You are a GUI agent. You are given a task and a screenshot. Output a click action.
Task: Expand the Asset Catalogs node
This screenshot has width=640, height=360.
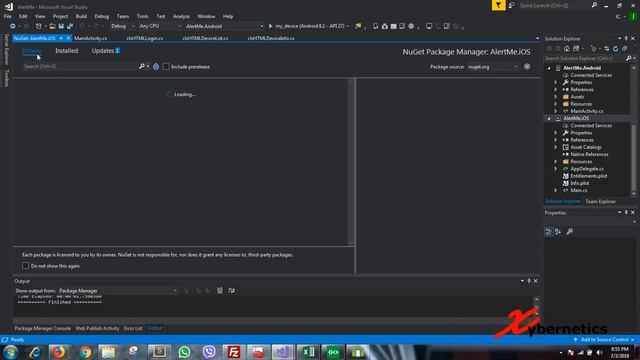point(556,147)
